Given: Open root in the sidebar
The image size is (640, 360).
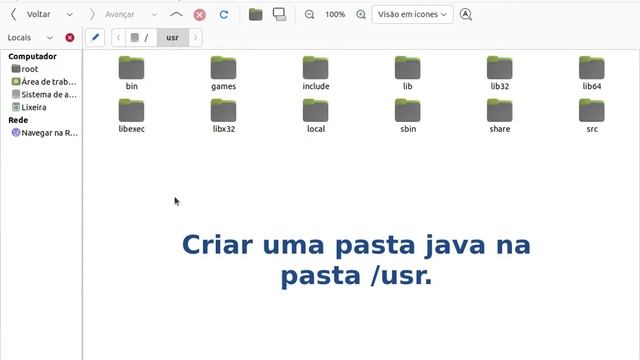Looking at the screenshot, I should coord(25,69).
